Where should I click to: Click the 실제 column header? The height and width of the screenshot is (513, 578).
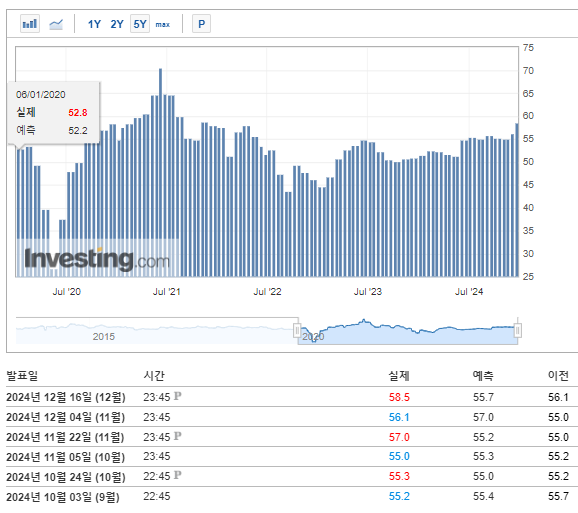tap(399, 376)
